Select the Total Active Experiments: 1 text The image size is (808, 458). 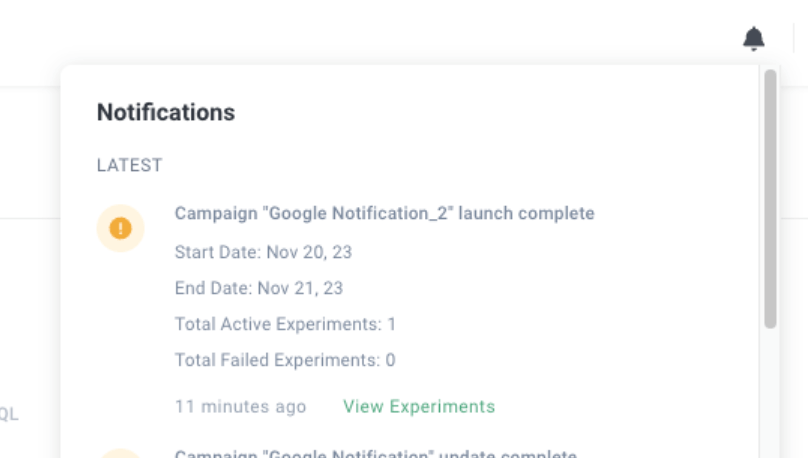tap(285, 324)
